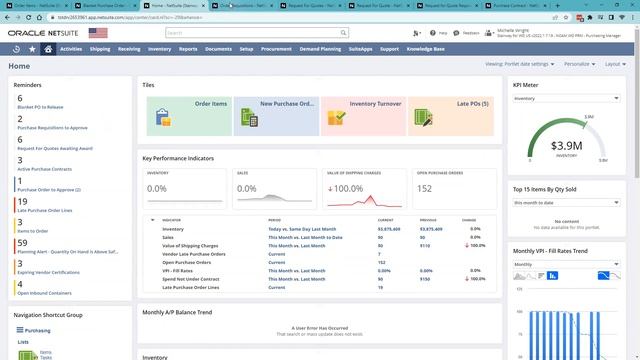Open the Inventory Turnover tile

[x=364, y=116]
